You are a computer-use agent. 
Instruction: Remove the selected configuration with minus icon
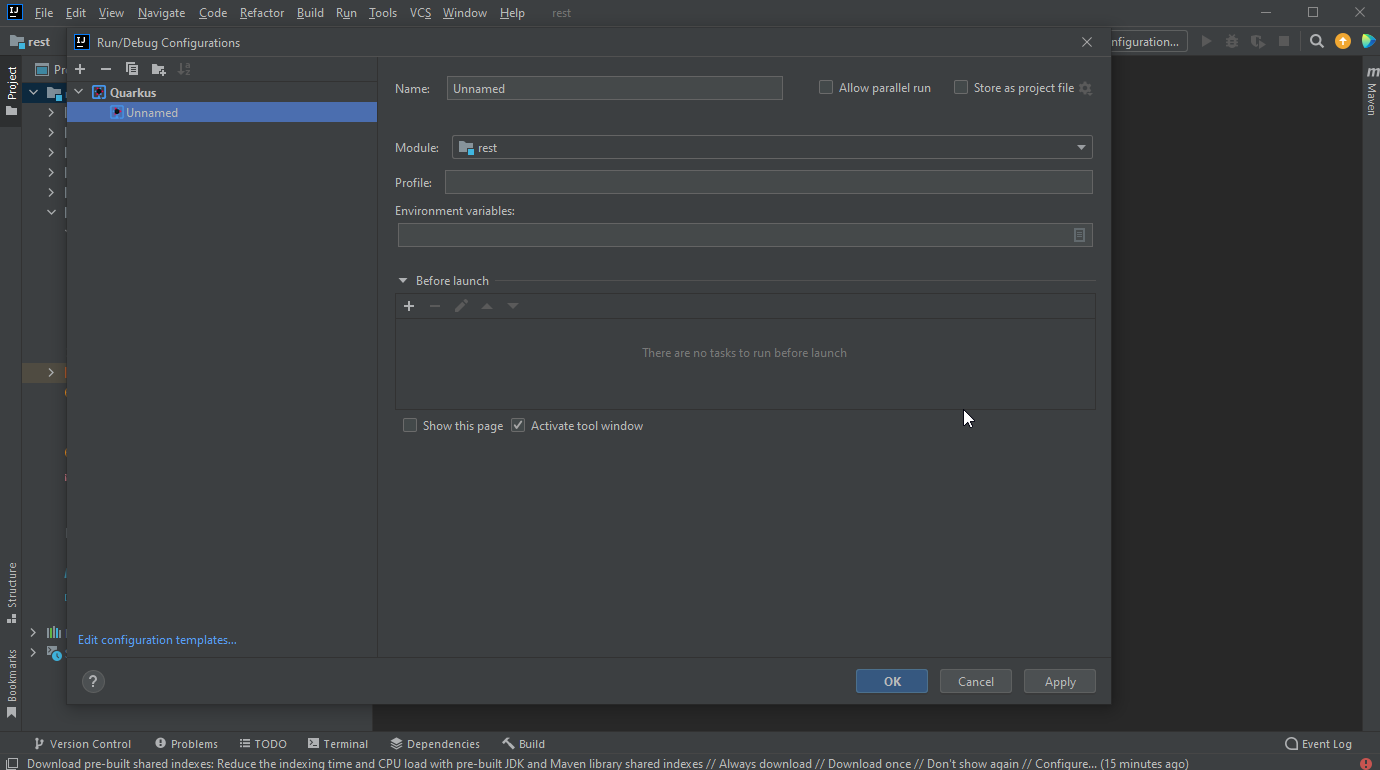105,69
